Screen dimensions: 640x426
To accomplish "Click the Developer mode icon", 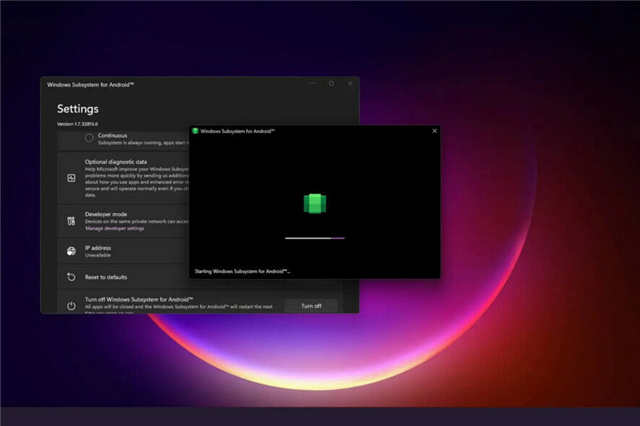I will pos(71,221).
